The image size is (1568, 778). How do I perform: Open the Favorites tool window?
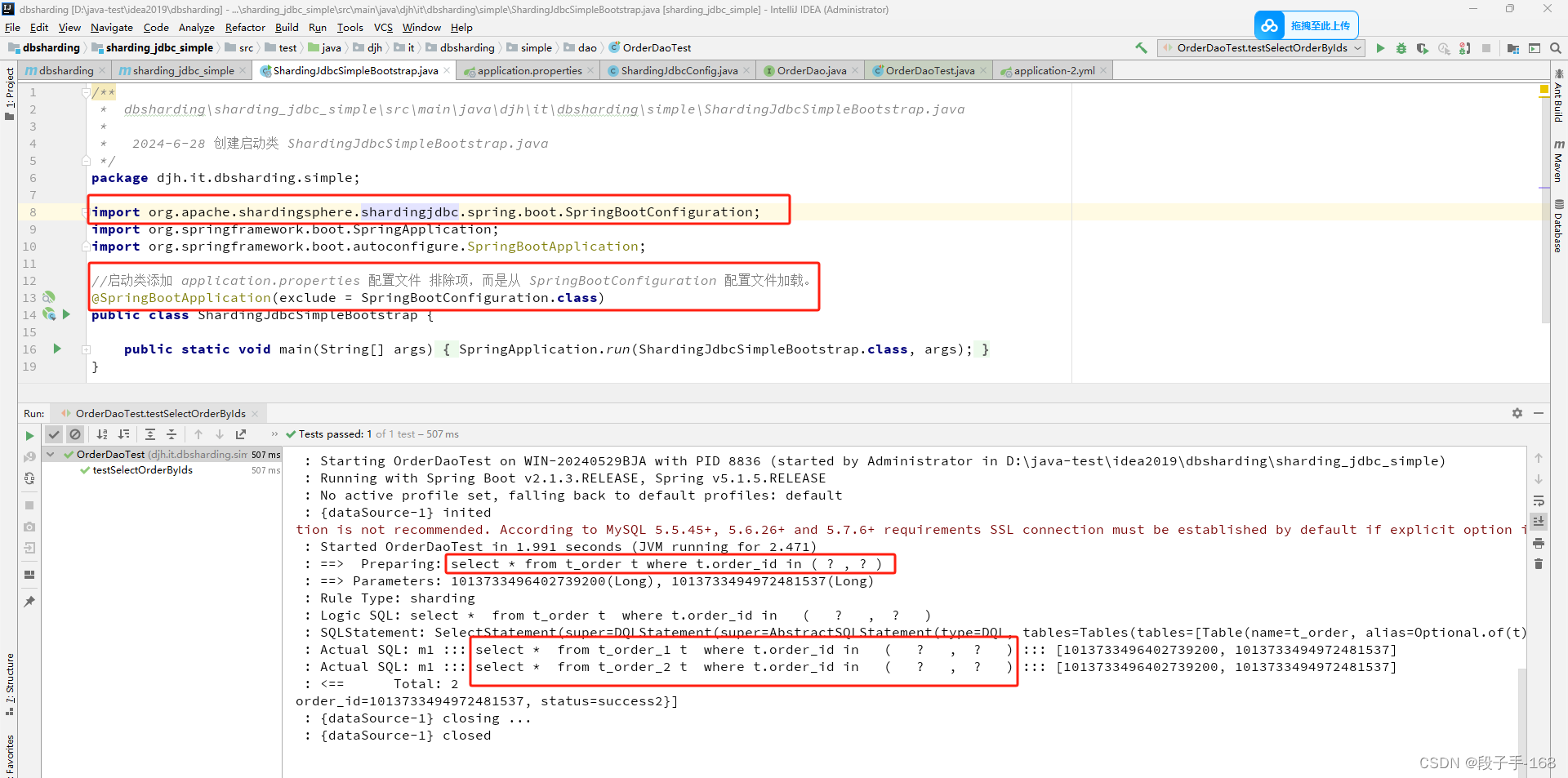click(9, 755)
